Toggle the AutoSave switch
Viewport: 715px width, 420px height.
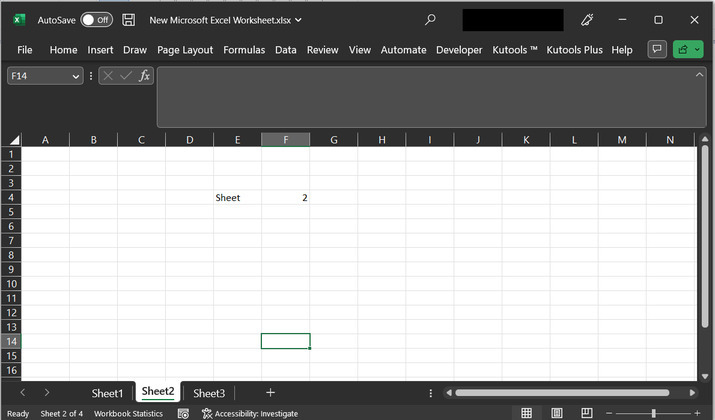[96, 19]
